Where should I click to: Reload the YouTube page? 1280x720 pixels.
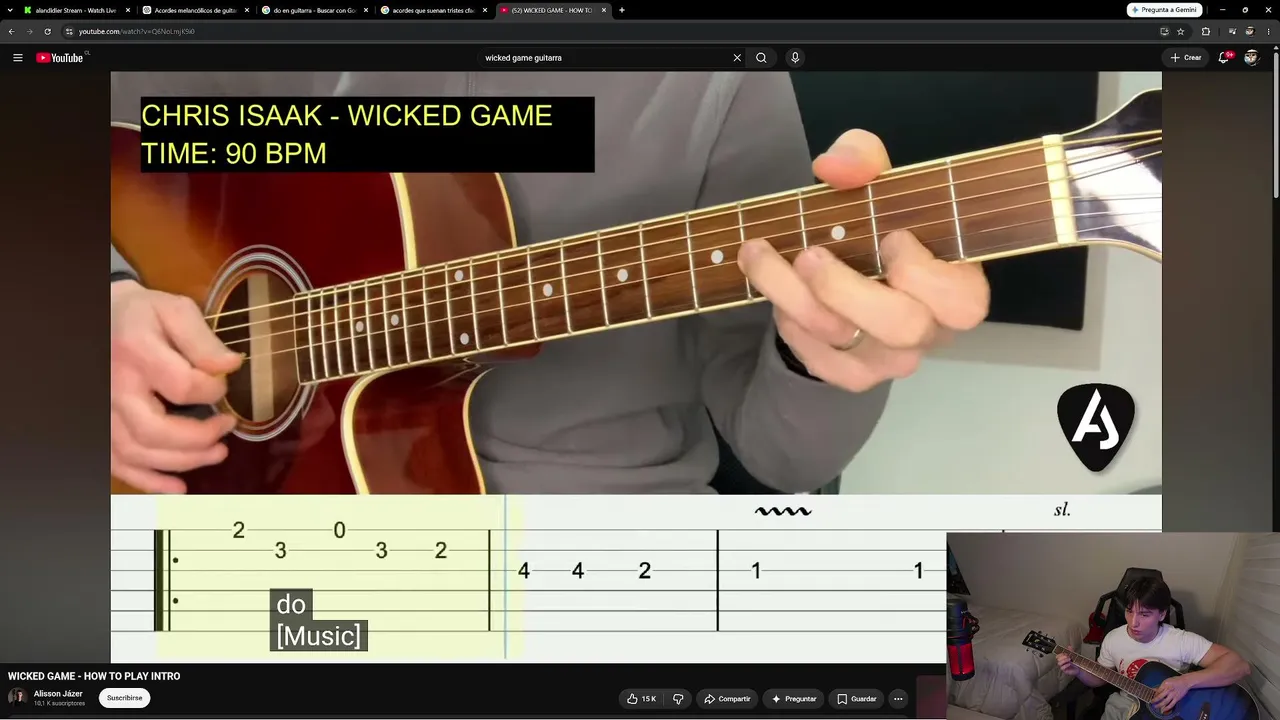tap(47, 31)
